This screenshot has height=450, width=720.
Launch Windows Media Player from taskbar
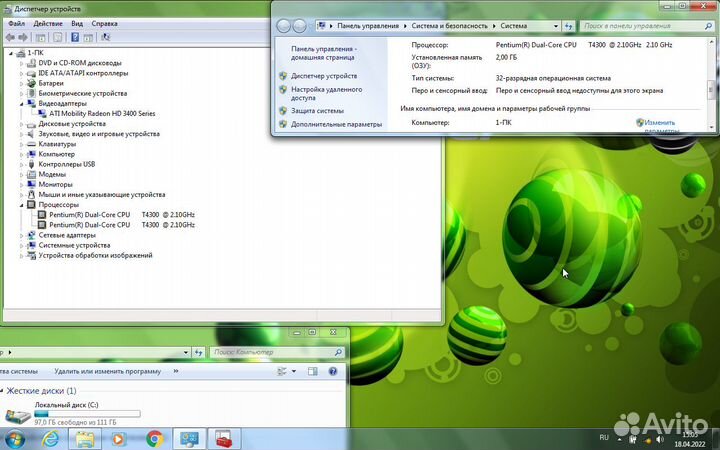pyautogui.click(x=118, y=439)
